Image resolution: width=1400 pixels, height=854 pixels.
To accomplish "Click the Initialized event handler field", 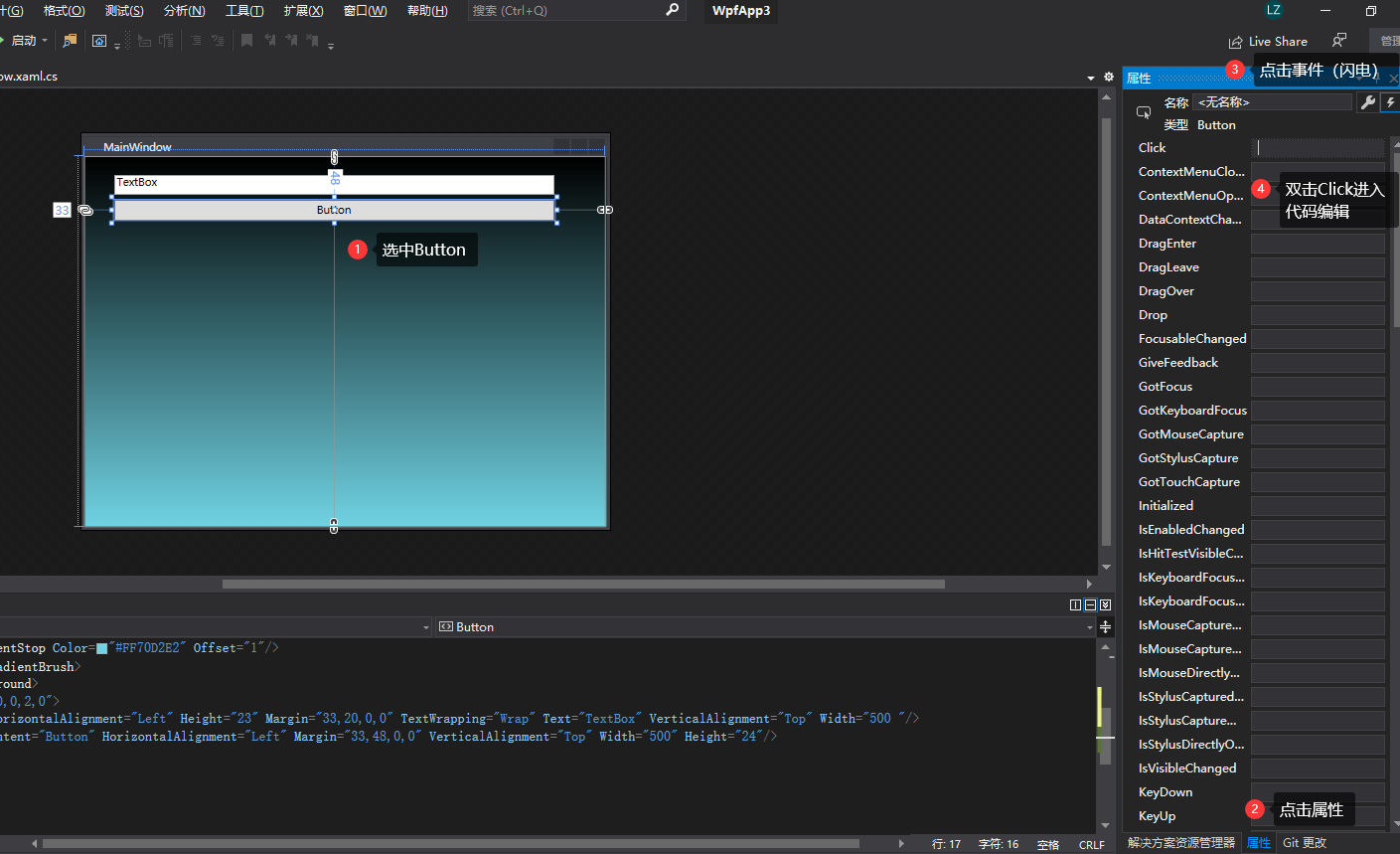I will coord(1318,506).
